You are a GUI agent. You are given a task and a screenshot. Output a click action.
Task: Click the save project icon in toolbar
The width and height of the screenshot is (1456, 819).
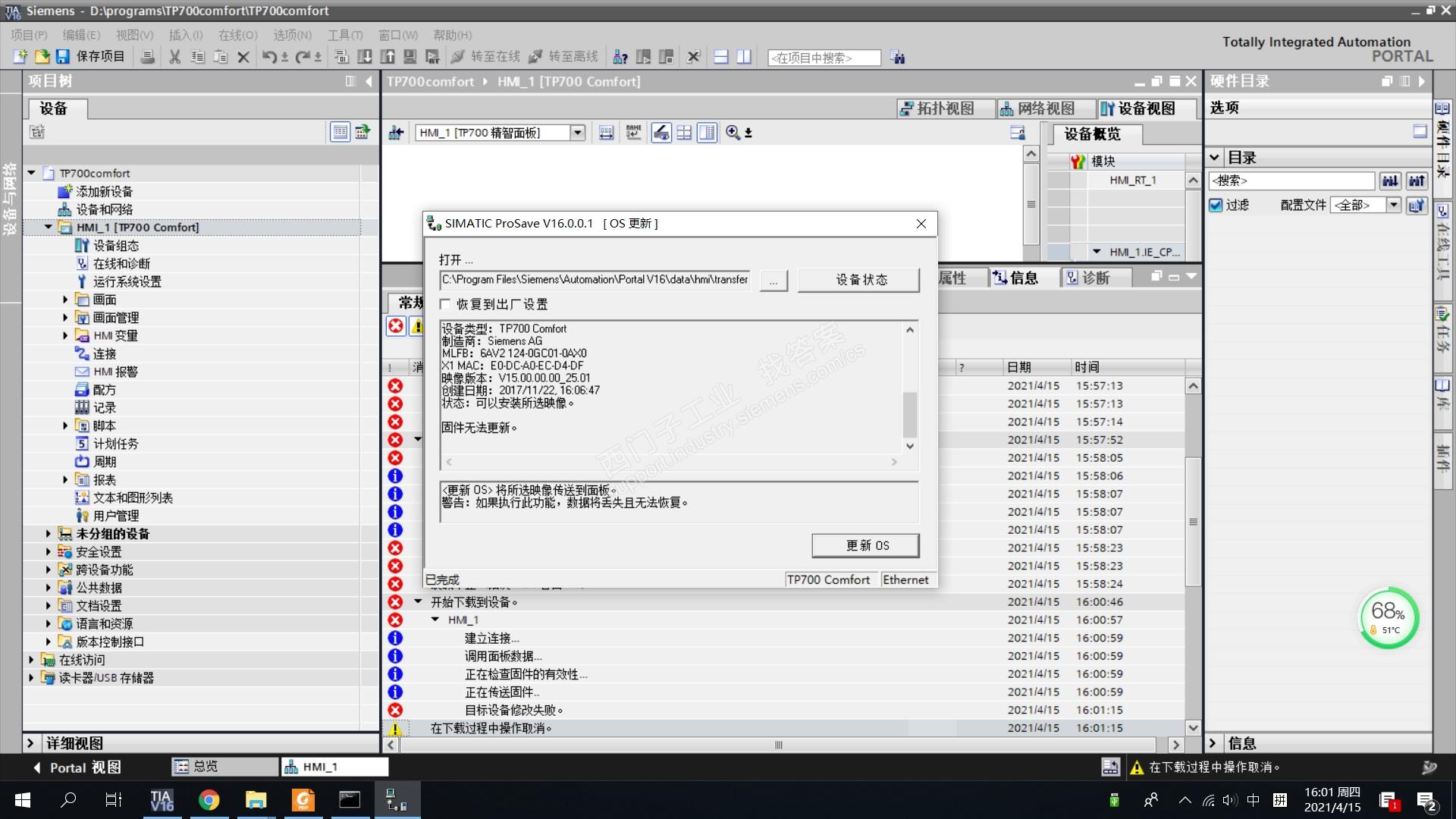[63, 57]
